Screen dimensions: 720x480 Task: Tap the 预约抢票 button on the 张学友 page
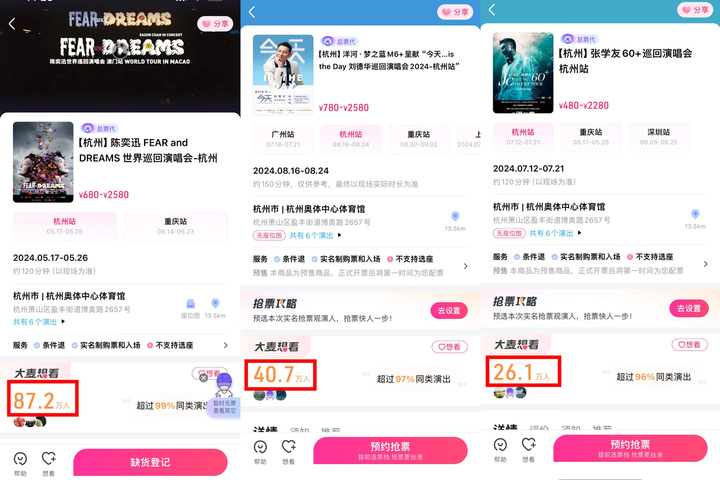(x=630, y=448)
